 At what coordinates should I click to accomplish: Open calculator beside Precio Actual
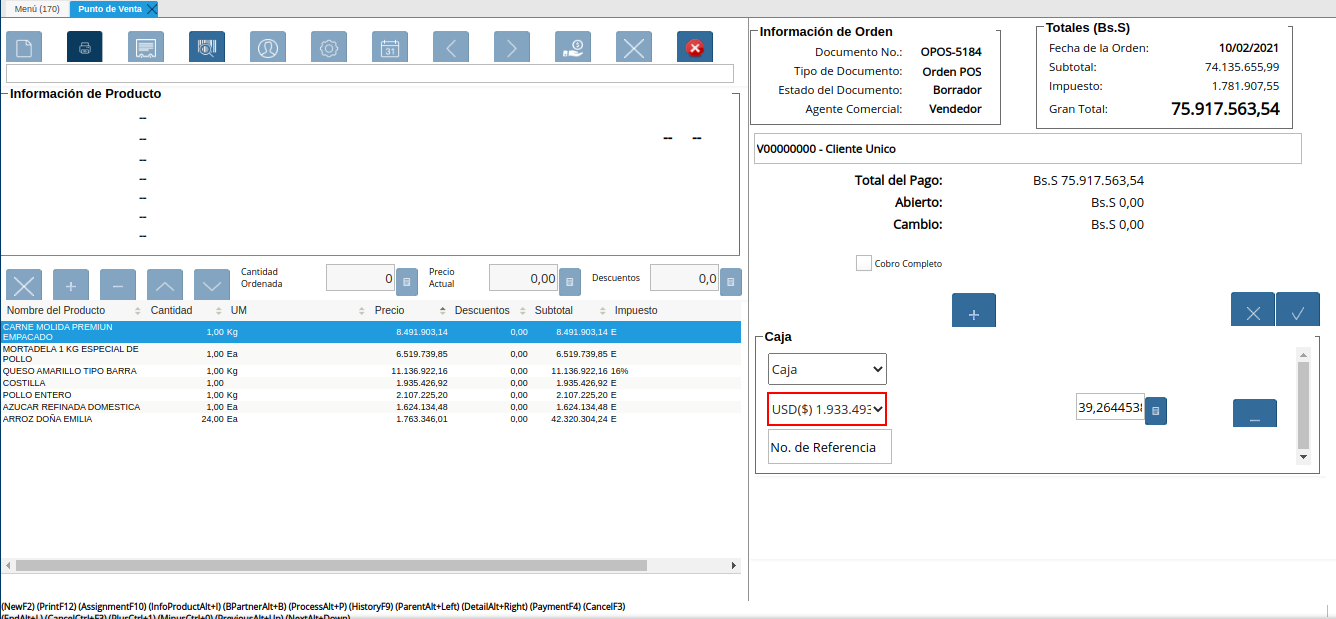pyautogui.click(x=570, y=283)
